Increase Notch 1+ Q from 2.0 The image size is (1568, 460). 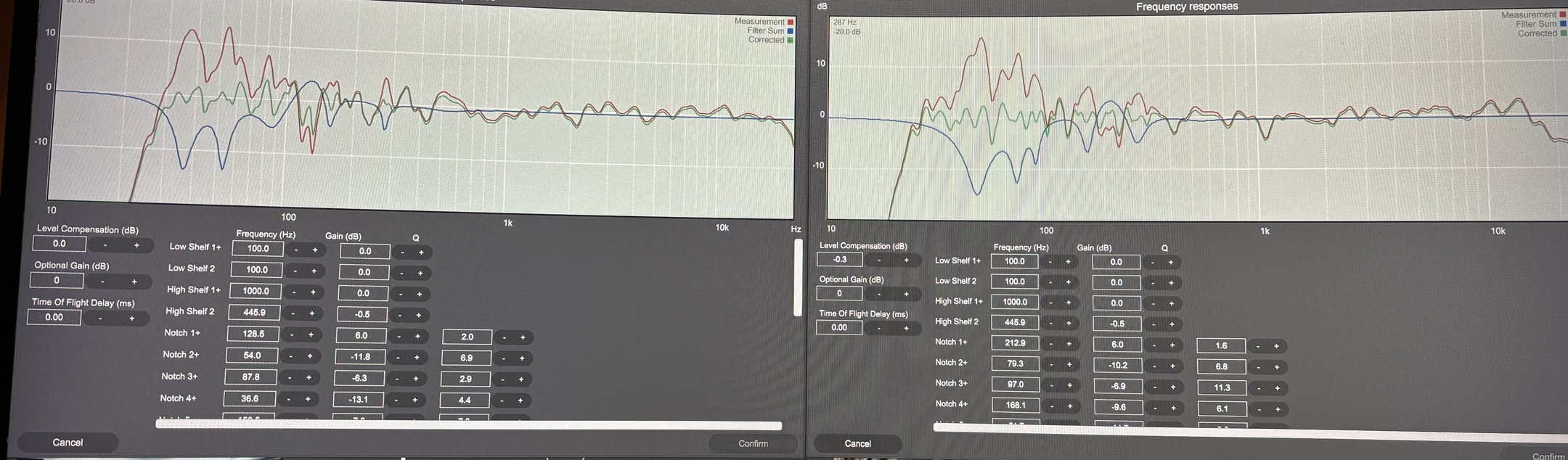click(523, 337)
